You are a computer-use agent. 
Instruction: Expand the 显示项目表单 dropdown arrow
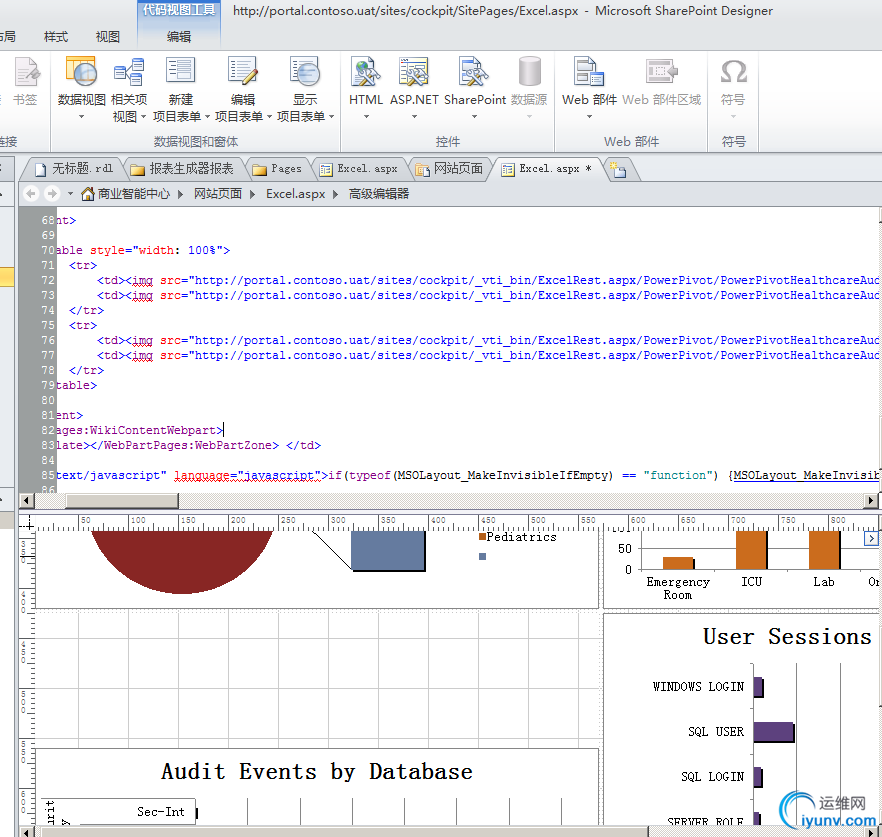[x=331, y=116]
